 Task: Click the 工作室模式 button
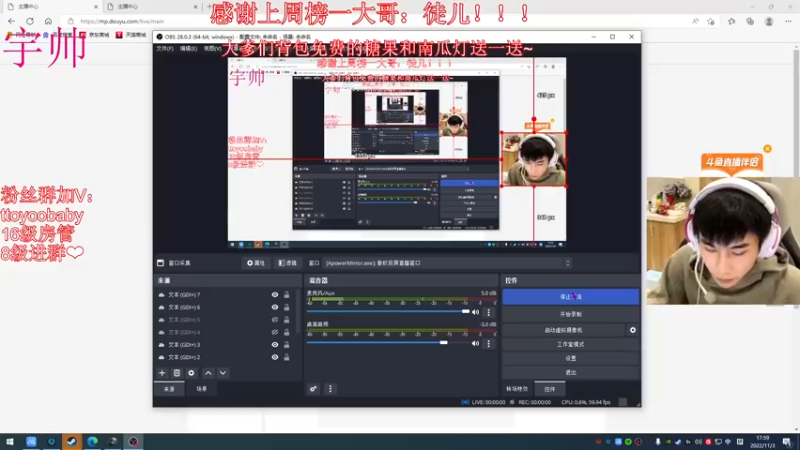point(570,344)
